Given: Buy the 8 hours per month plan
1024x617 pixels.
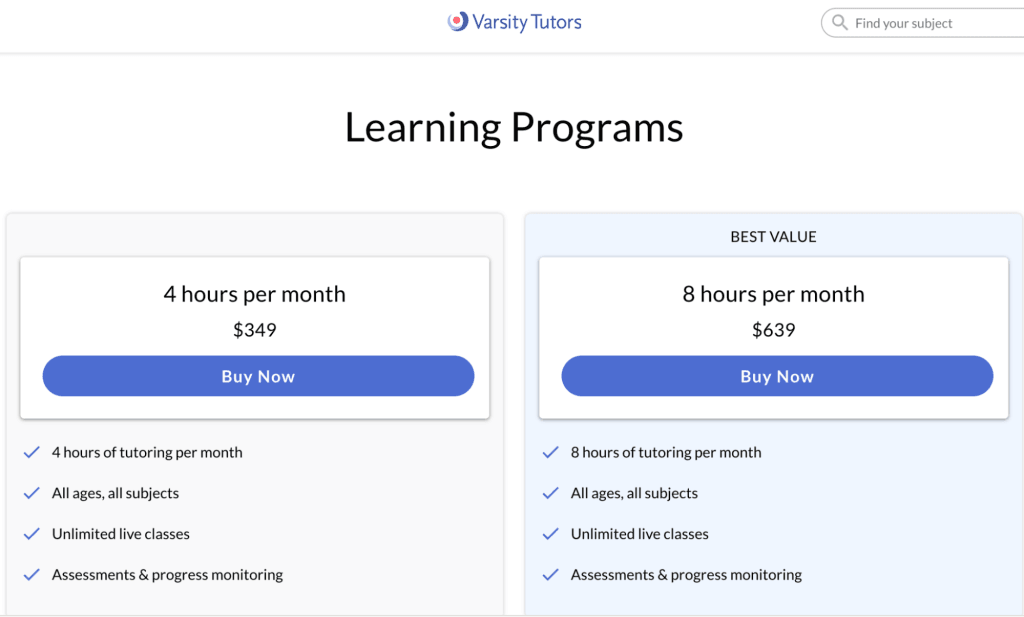Looking at the screenshot, I should (x=777, y=375).
